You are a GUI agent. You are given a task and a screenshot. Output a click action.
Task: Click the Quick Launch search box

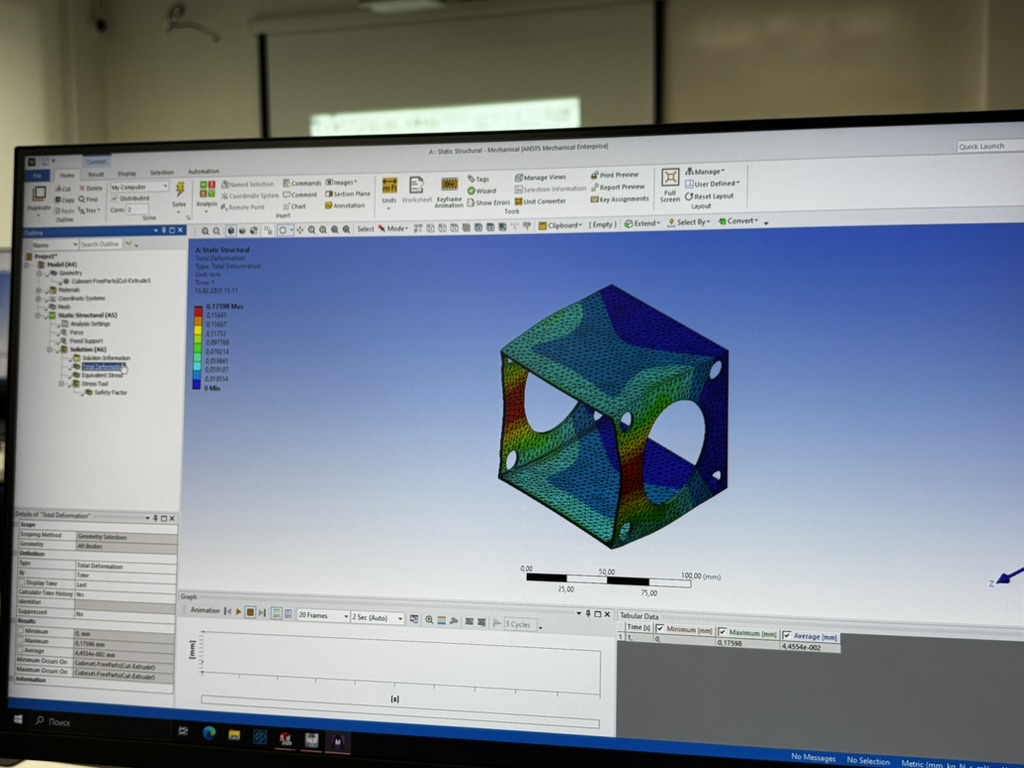(989, 146)
